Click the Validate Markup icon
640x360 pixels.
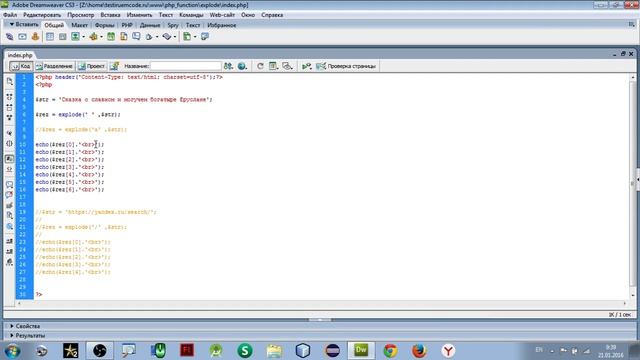[307, 66]
